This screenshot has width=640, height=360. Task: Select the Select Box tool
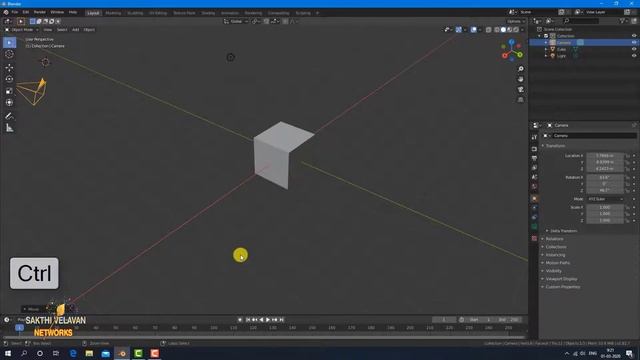pos(9,42)
